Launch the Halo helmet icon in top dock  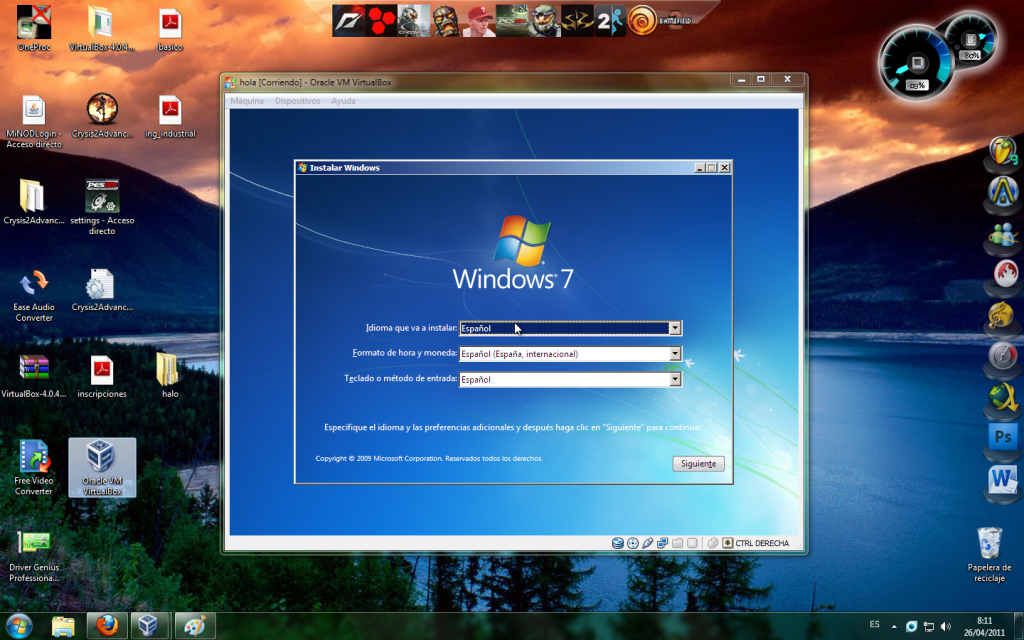(545, 21)
